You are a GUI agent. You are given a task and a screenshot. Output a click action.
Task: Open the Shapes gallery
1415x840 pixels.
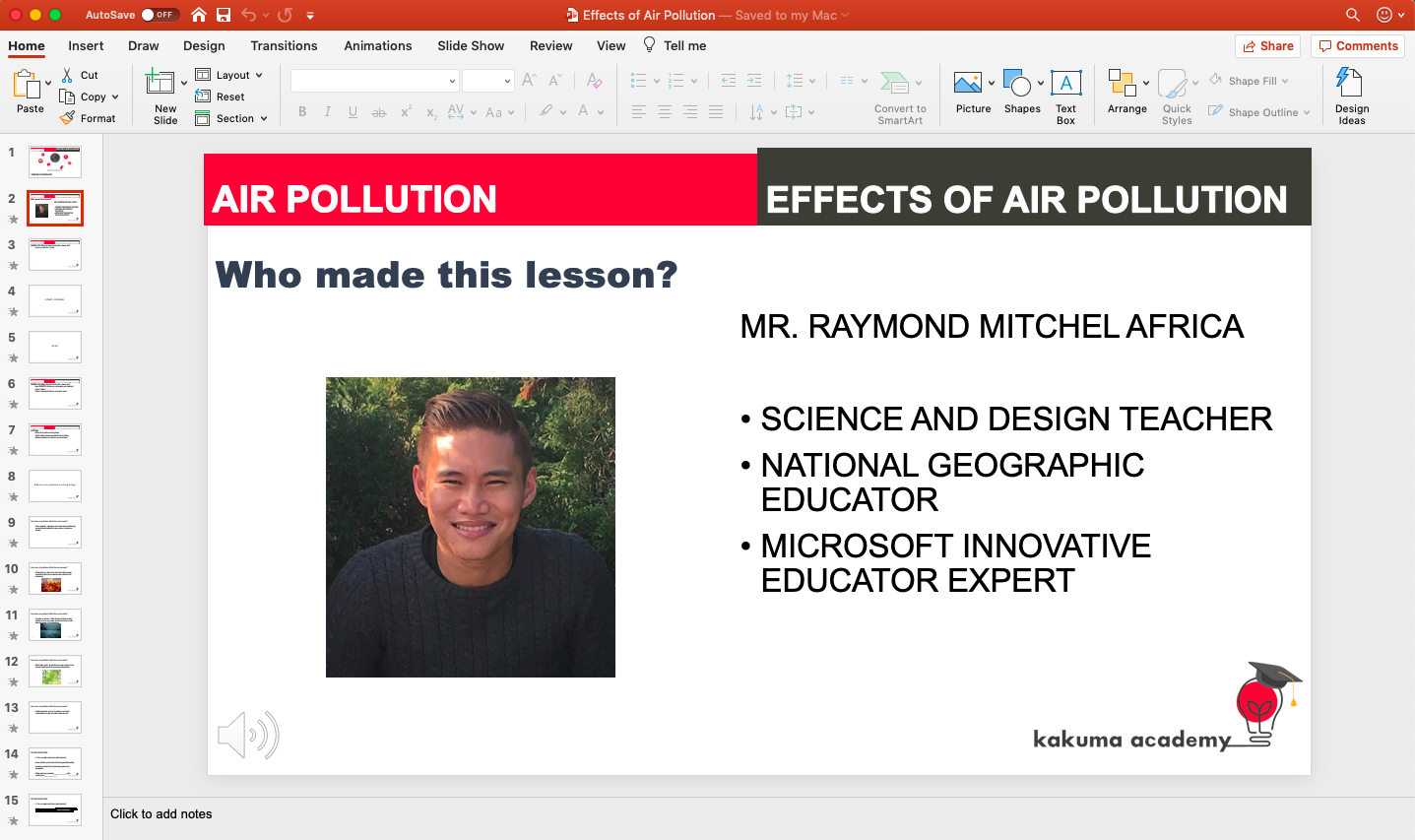1017,85
